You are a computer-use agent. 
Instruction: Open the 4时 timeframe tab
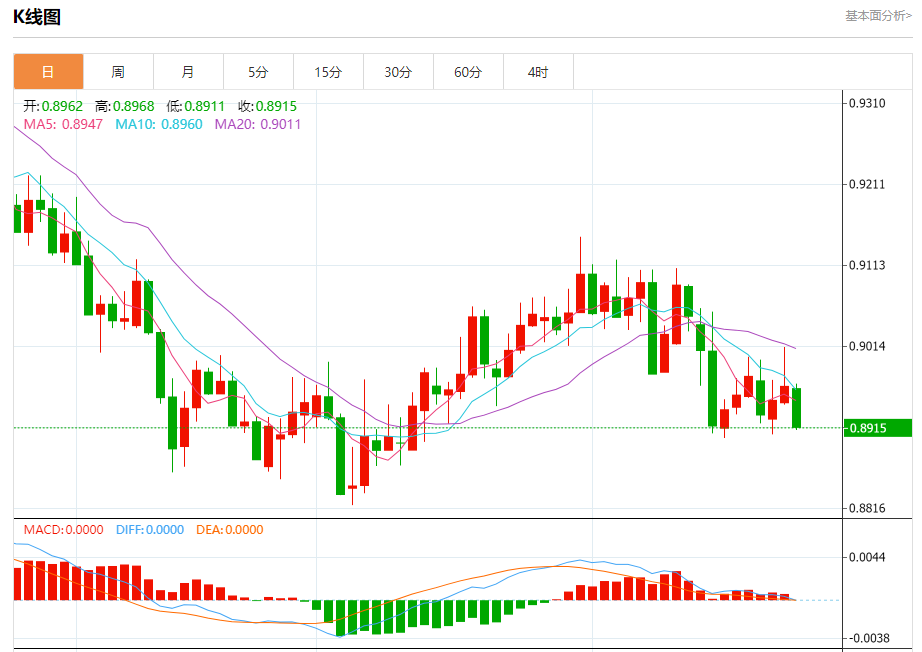(538, 72)
